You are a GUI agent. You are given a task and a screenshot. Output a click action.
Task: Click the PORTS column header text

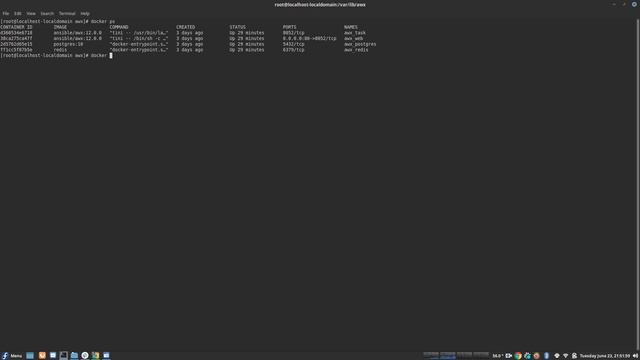pyautogui.click(x=289, y=27)
